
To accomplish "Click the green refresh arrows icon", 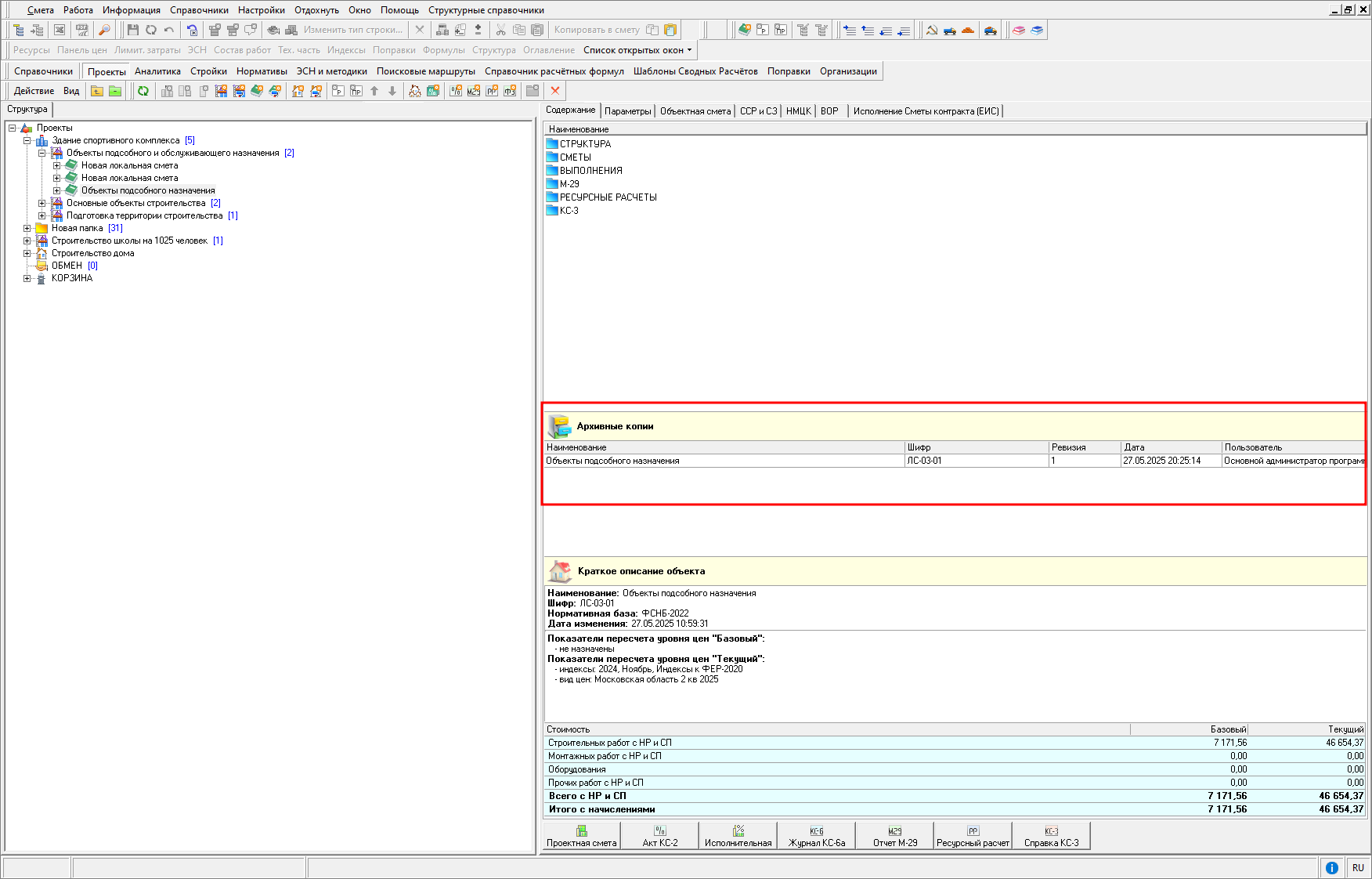I will (x=143, y=91).
